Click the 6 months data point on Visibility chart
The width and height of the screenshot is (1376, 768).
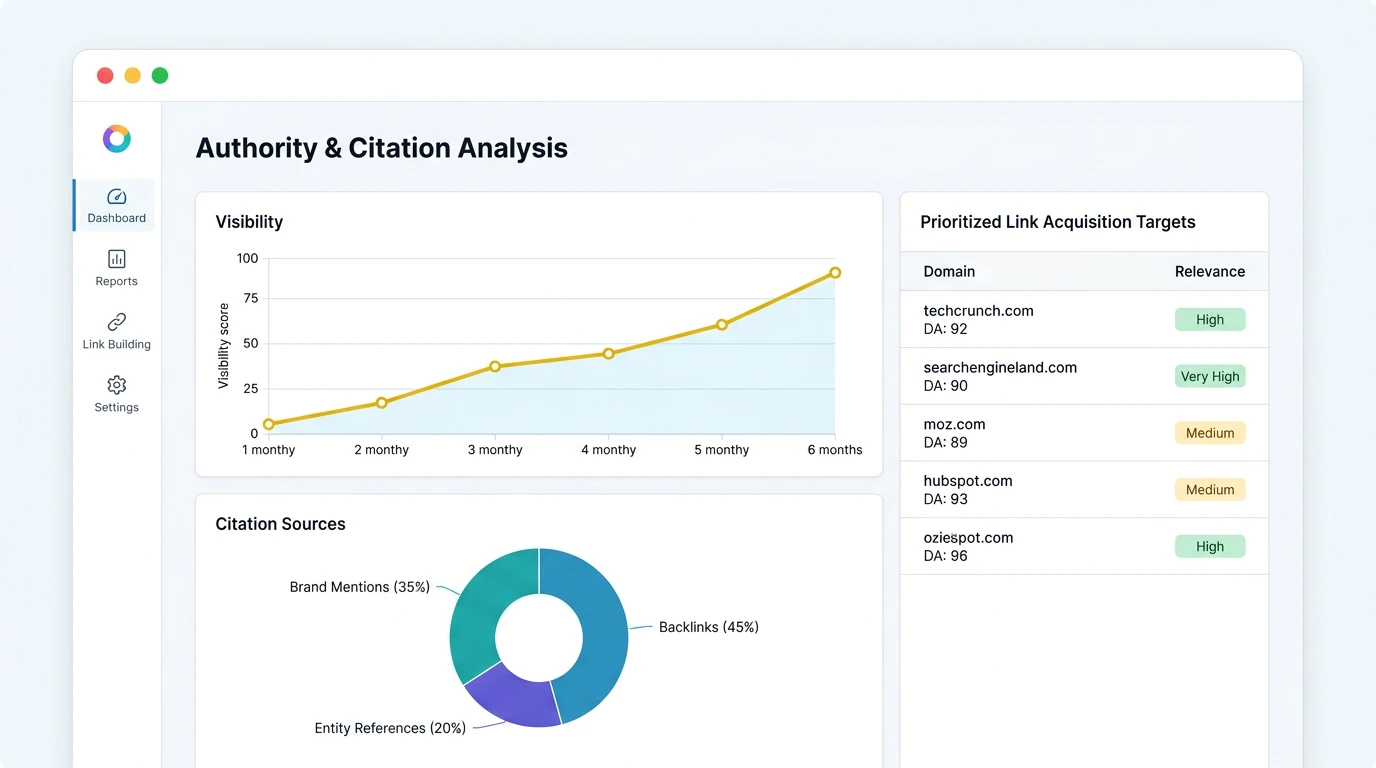pyautogui.click(x=834, y=272)
